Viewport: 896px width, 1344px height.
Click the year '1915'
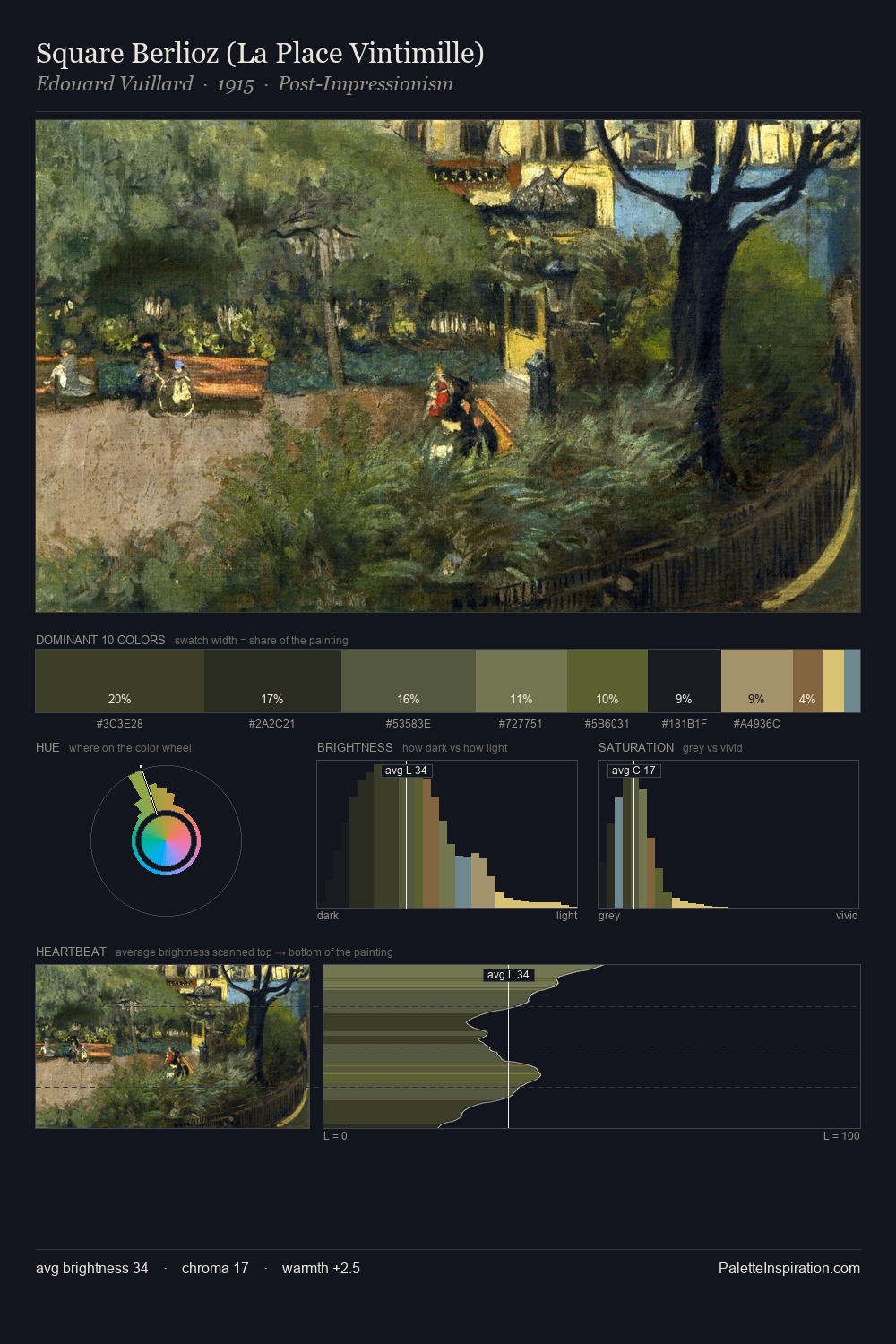(236, 84)
